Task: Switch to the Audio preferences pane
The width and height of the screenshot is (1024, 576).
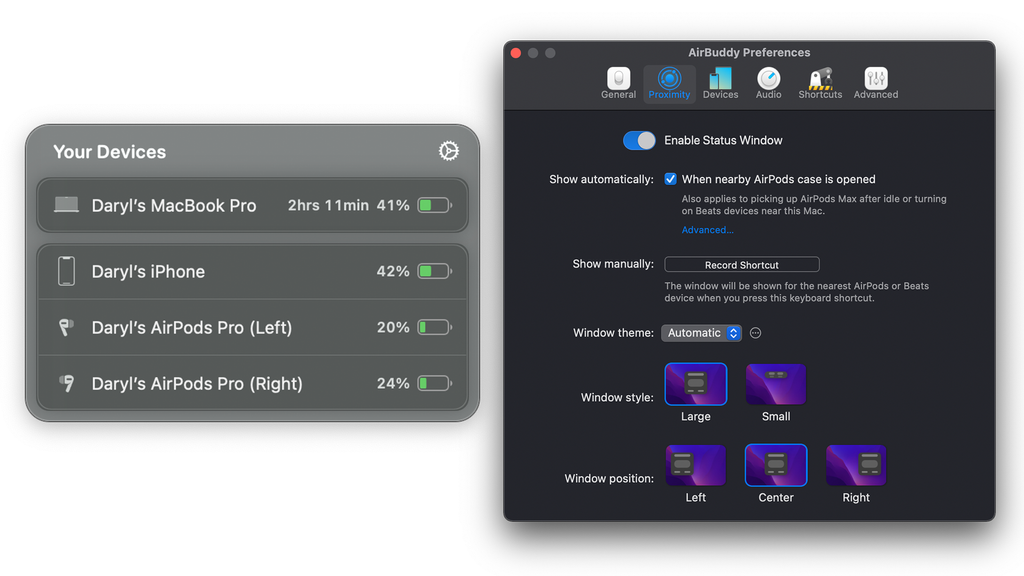Action: pyautogui.click(x=768, y=82)
